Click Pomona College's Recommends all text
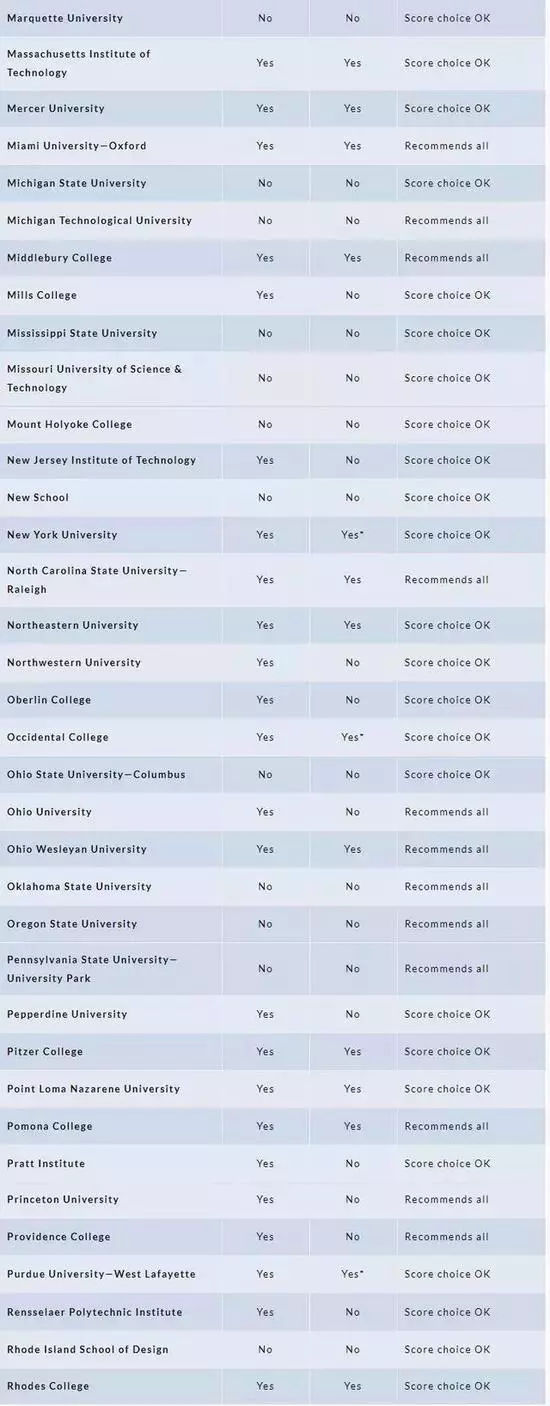This screenshot has height=1406, width=550. coord(447,1126)
